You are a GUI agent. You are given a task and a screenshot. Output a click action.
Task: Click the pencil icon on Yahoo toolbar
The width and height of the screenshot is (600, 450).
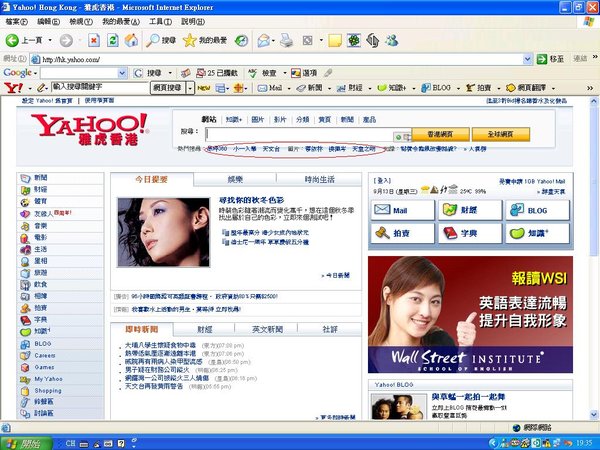pyautogui.click(x=41, y=88)
